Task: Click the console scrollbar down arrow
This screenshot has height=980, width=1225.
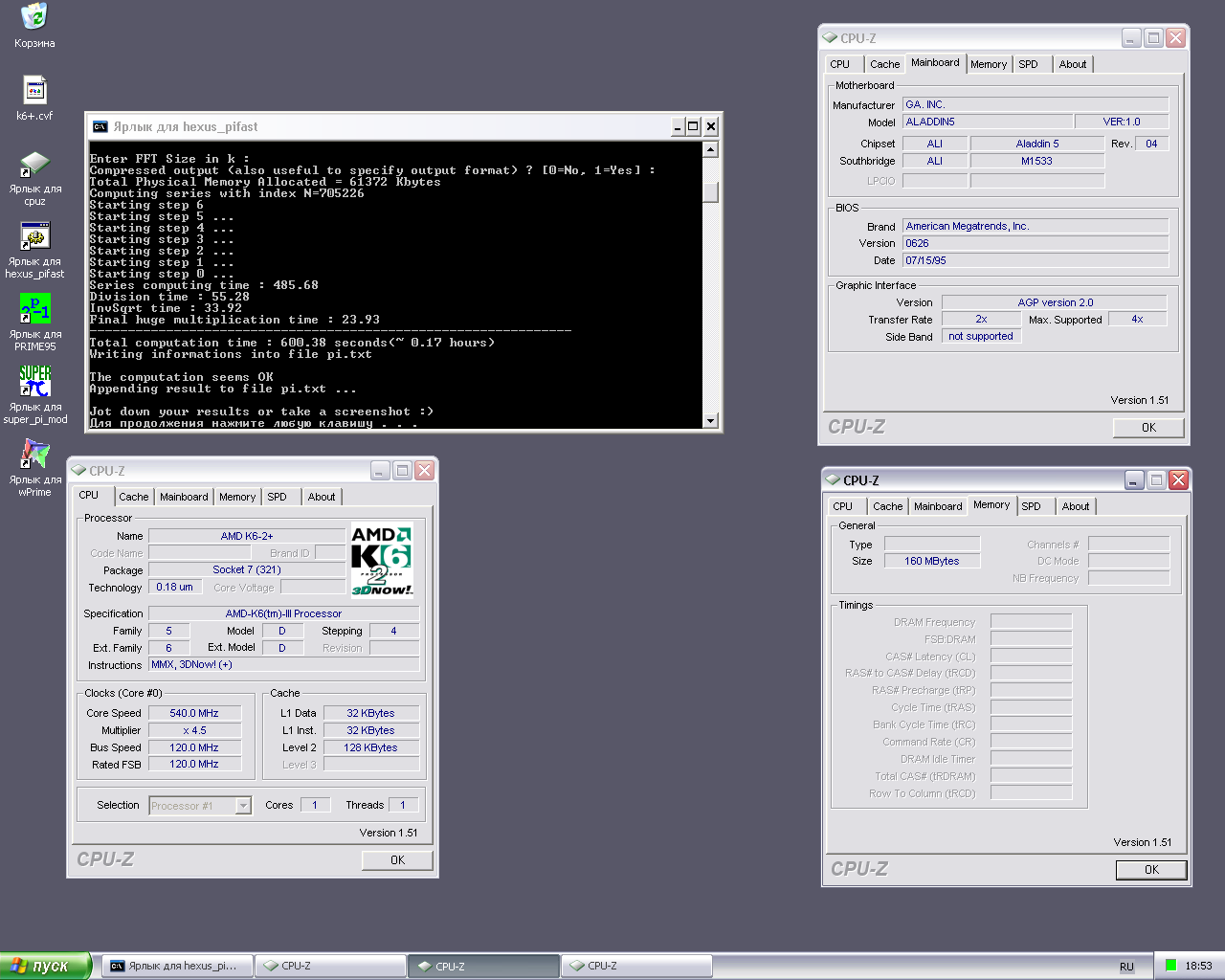Action: coord(710,420)
